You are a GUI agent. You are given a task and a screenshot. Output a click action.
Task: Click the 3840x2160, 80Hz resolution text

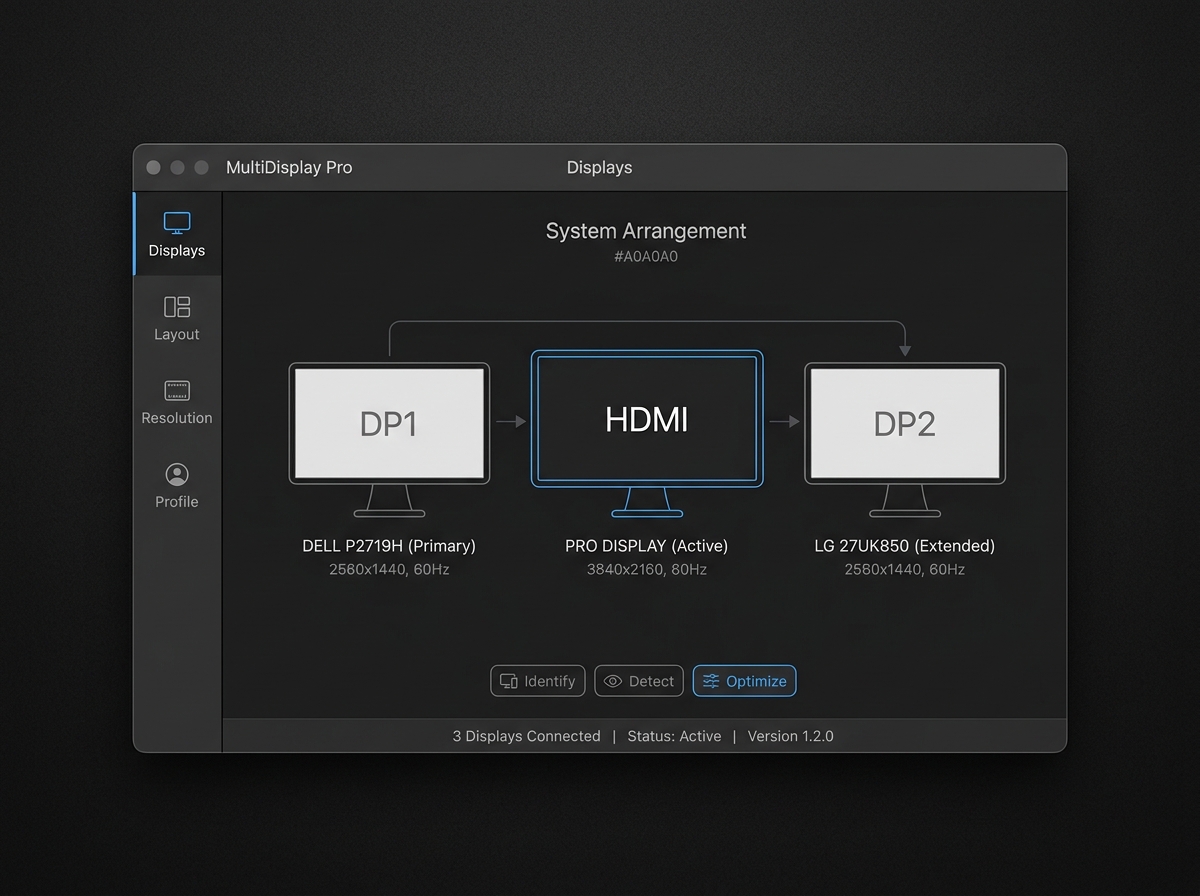pos(647,569)
